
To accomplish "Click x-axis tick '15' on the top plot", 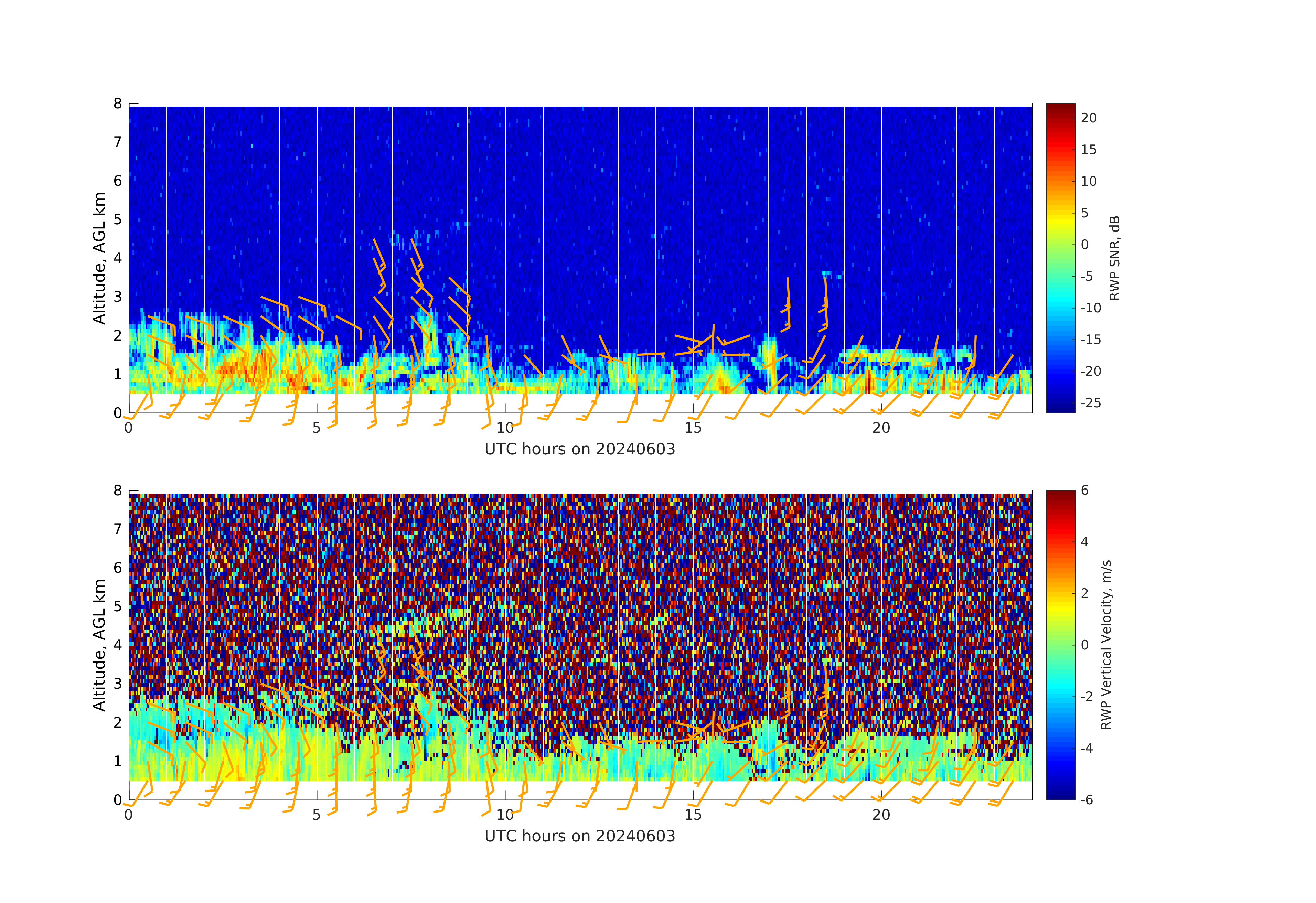I will tap(693, 428).
